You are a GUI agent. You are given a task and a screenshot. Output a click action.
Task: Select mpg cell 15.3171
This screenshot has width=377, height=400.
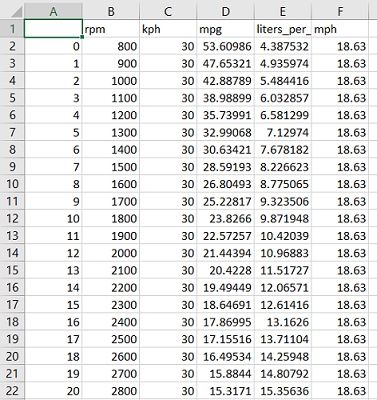point(226,390)
